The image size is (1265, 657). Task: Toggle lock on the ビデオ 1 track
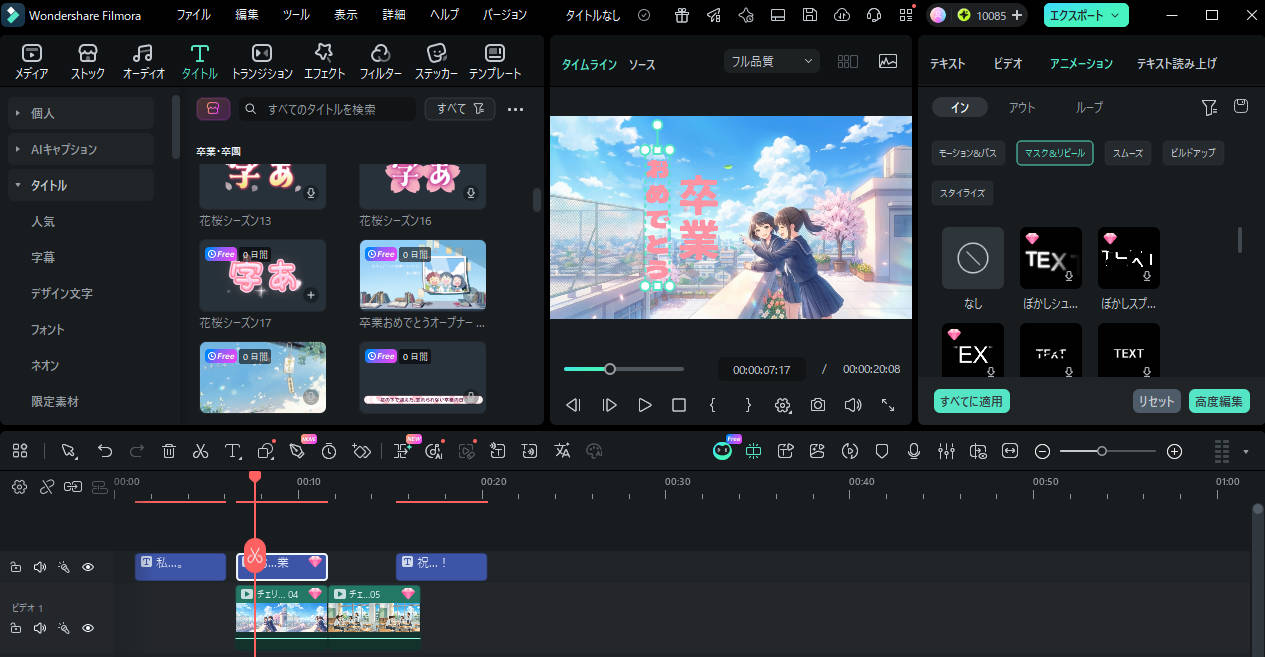[16, 628]
